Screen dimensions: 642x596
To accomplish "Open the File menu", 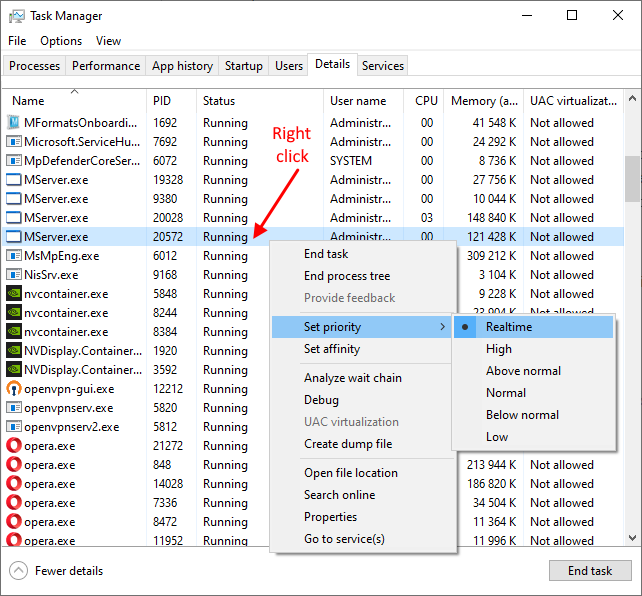I will 17,41.
